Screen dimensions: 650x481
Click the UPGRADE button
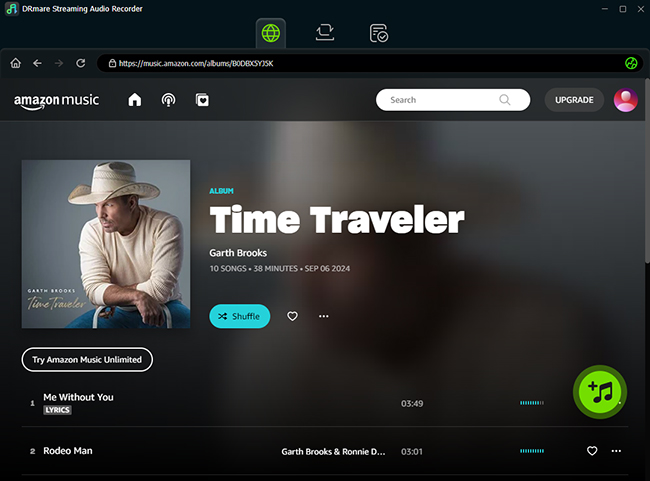[574, 100]
